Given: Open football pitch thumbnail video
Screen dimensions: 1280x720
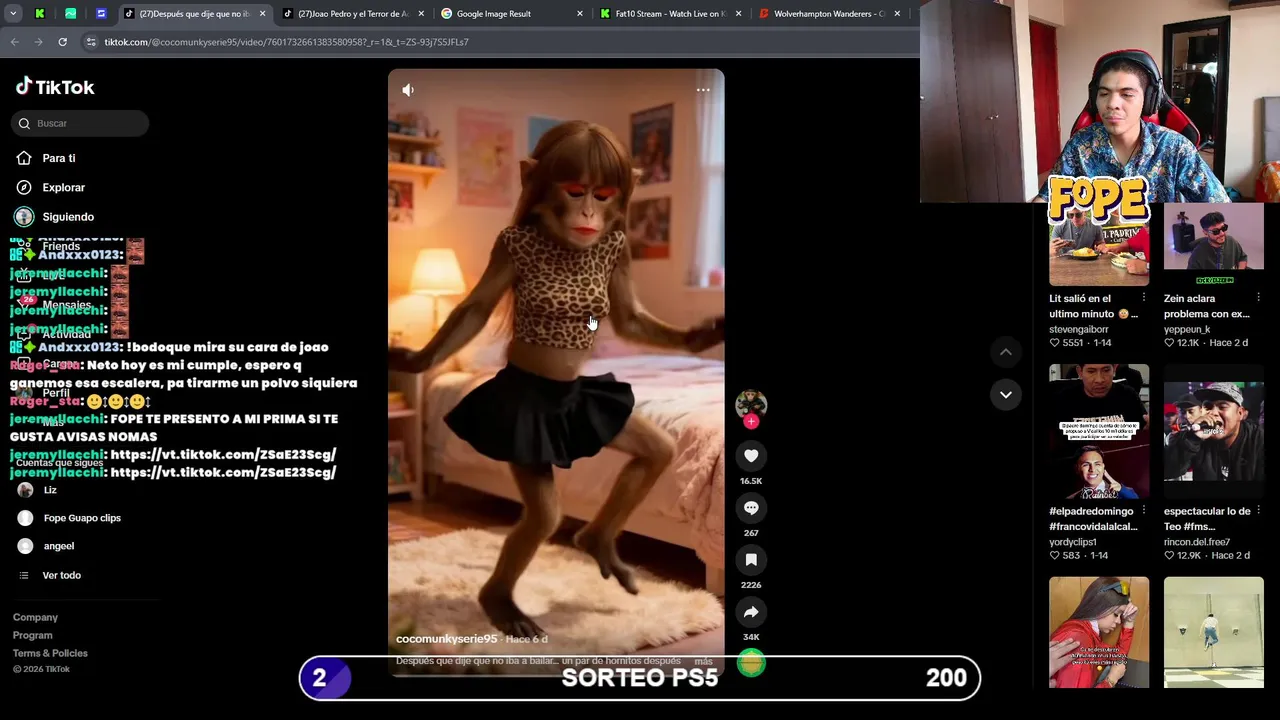Looking at the screenshot, I should click(x=1214, y=632).
